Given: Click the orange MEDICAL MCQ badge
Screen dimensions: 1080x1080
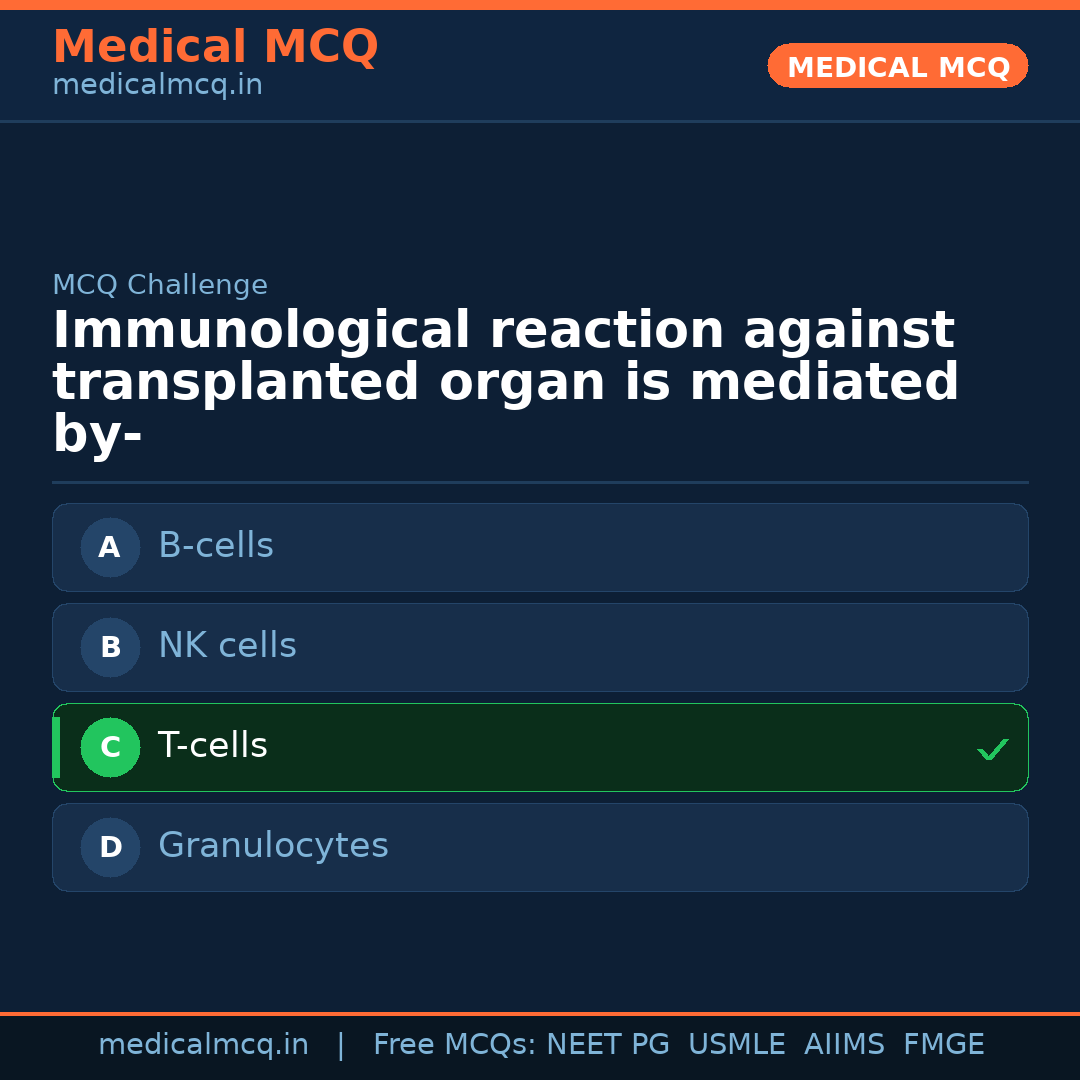Looking at the screenshot, I should 897,66.
